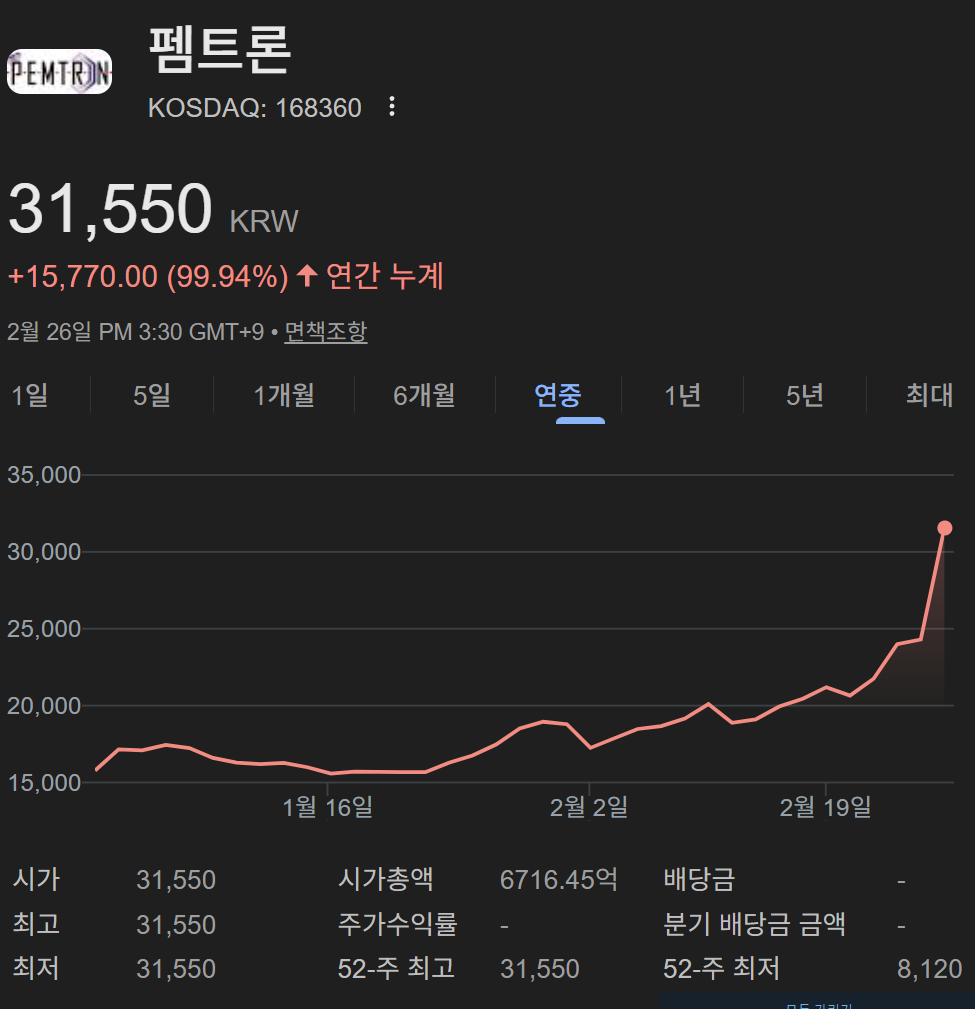Switch chart to the 1년 view

(x=682, y=395)
